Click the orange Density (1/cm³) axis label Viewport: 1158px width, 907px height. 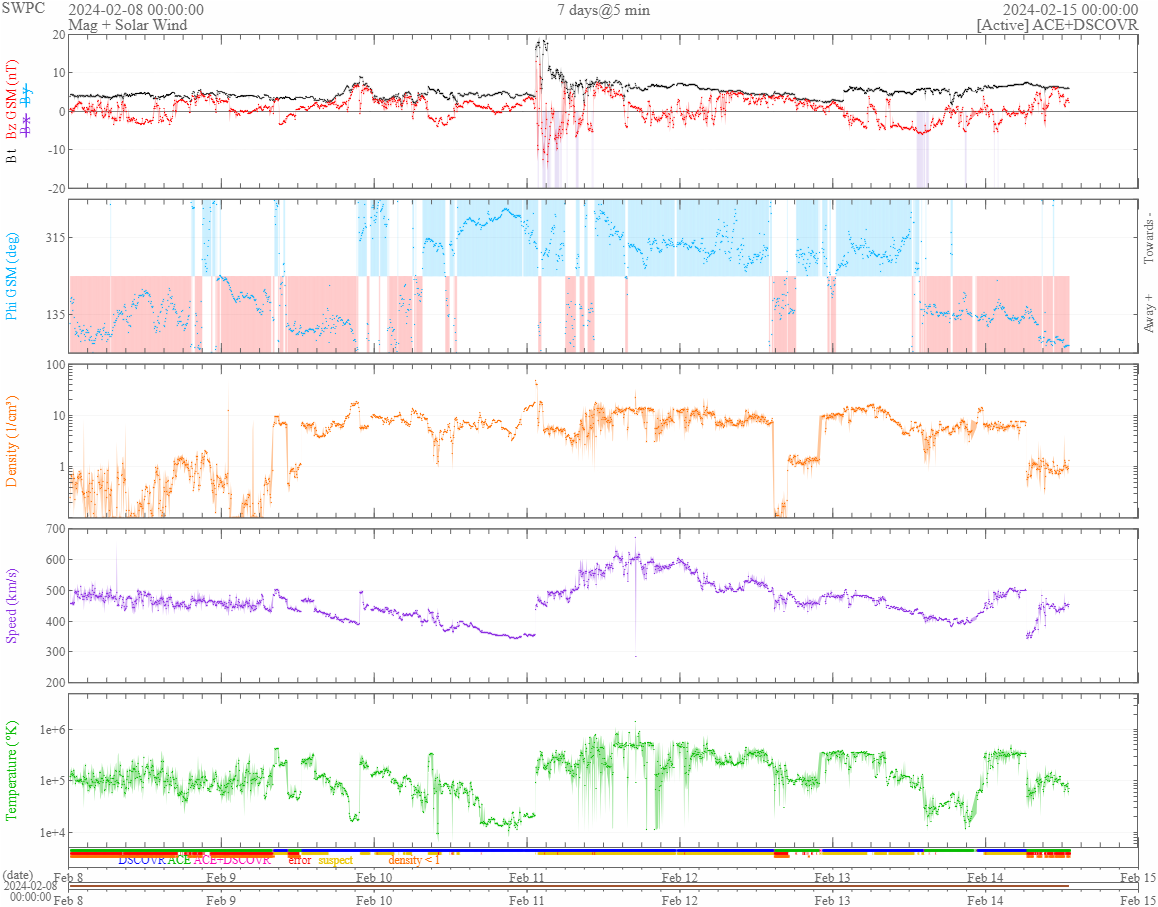pos(13,440)
